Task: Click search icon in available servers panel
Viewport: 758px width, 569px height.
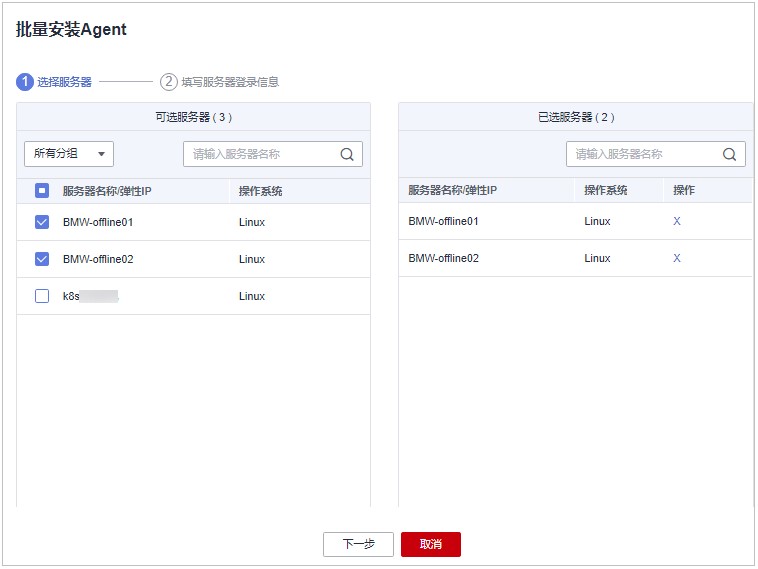Action: click(347, 154)
